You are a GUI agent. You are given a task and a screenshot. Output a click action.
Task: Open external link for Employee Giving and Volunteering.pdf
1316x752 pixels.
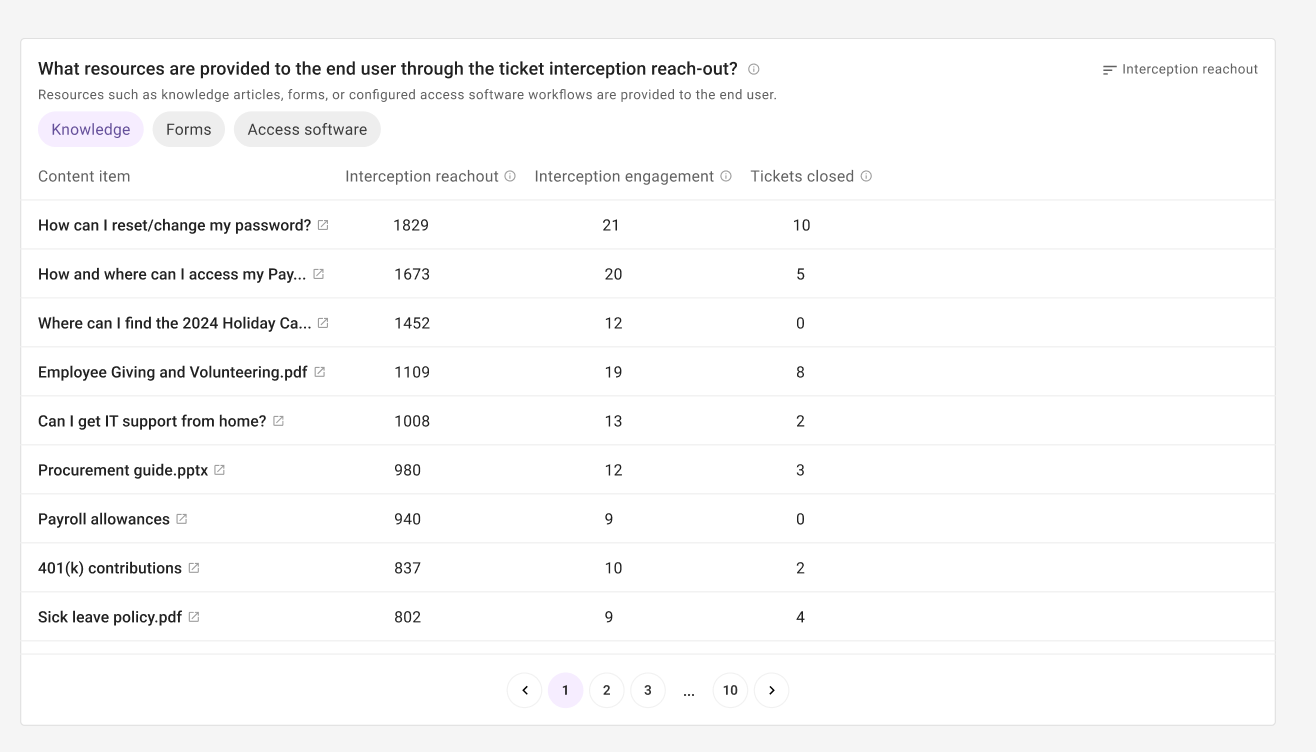(320, 372)
